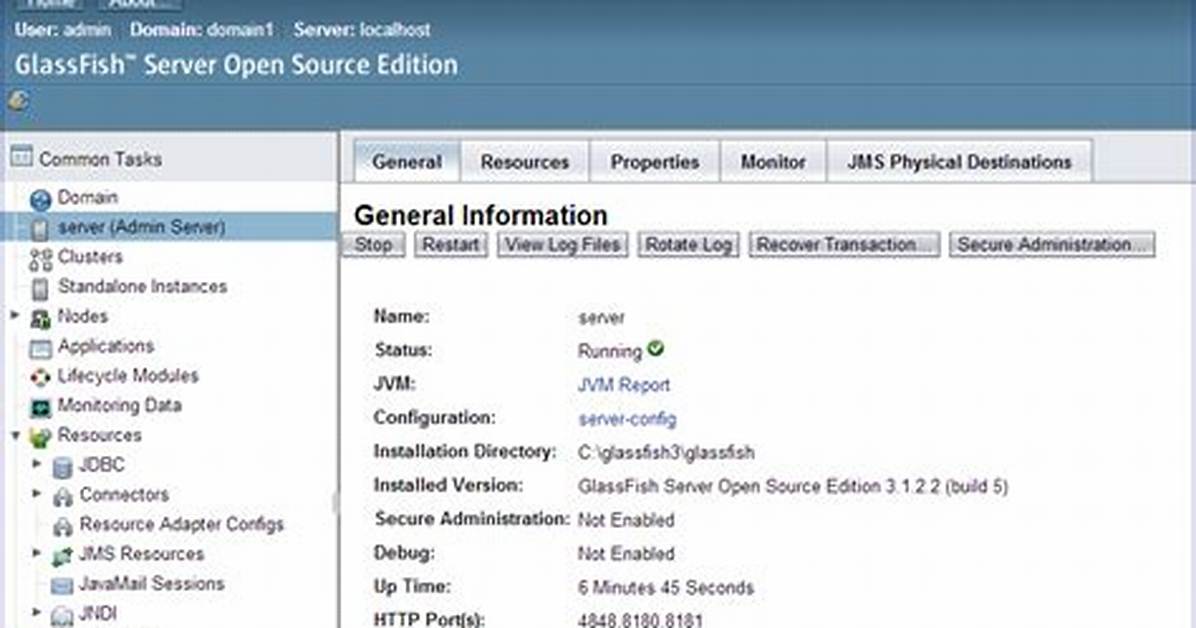This screenshot has width=1196, height=628.
Task: Click the Resource Adapter Configs icon
Action: pos(63,527)
